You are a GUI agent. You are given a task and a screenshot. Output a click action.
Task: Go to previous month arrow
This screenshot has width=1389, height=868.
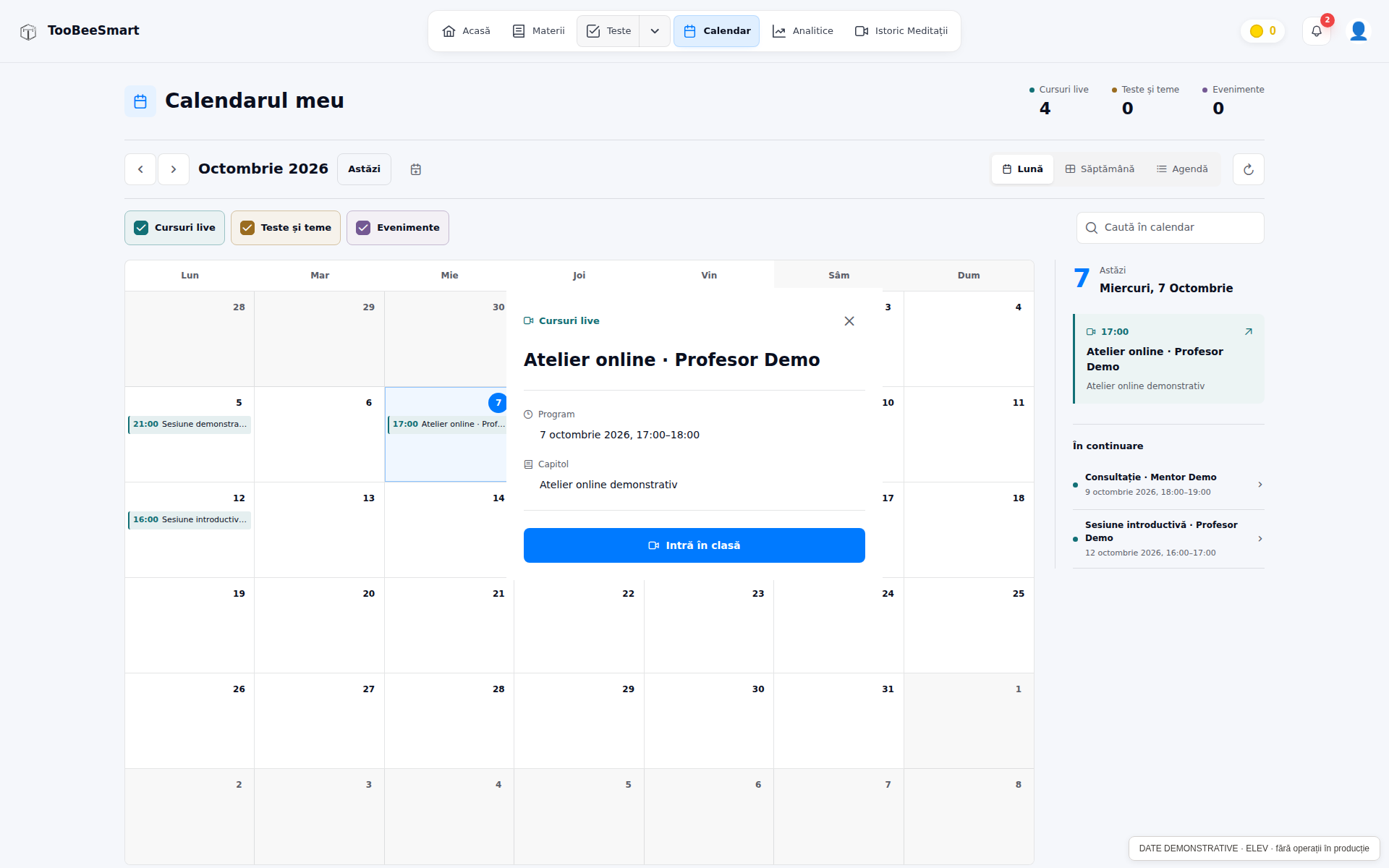click(140, 169)
